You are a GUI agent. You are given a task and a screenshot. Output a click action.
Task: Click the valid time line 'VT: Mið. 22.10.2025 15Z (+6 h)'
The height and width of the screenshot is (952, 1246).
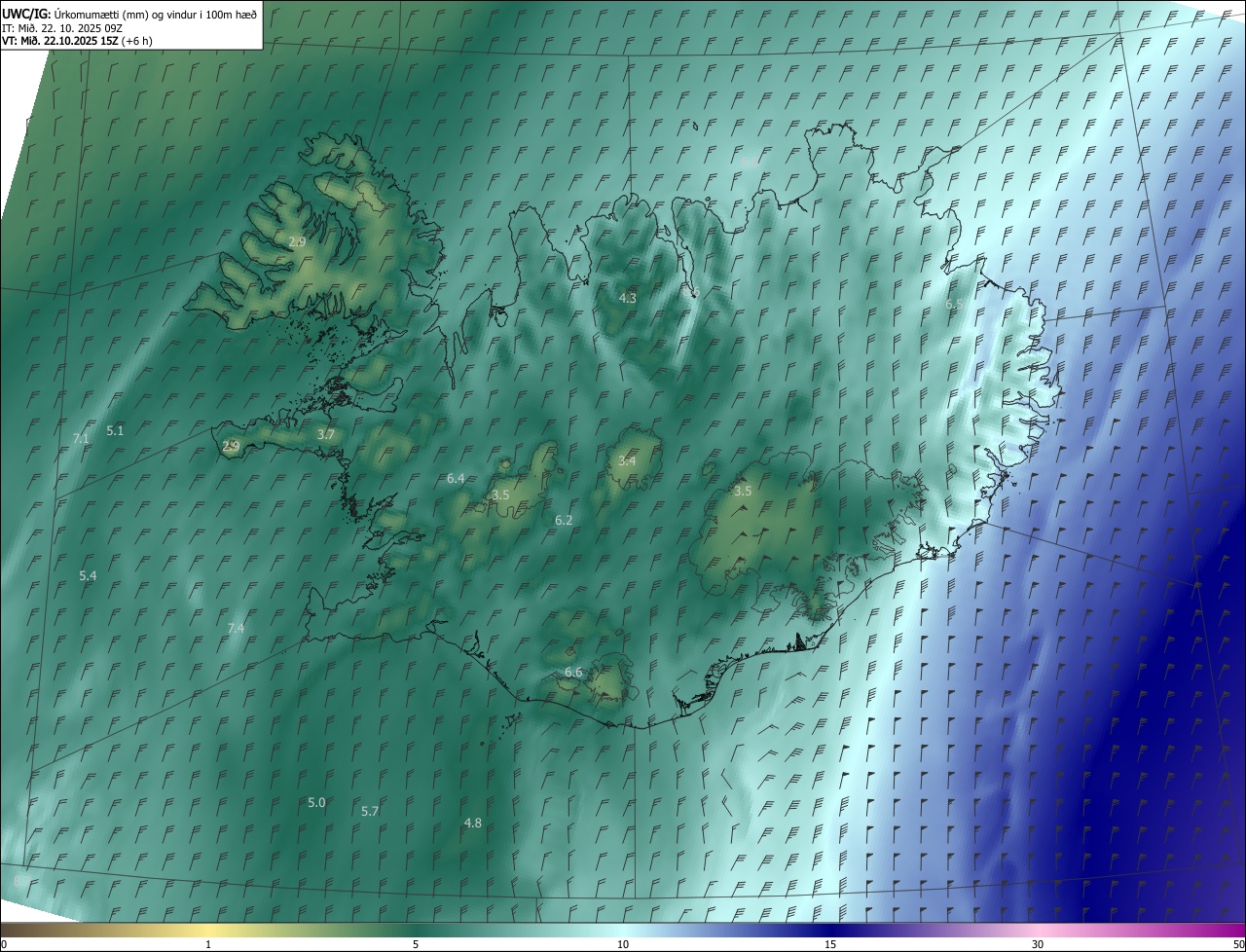pyautogui.click(x=77, y=41)
